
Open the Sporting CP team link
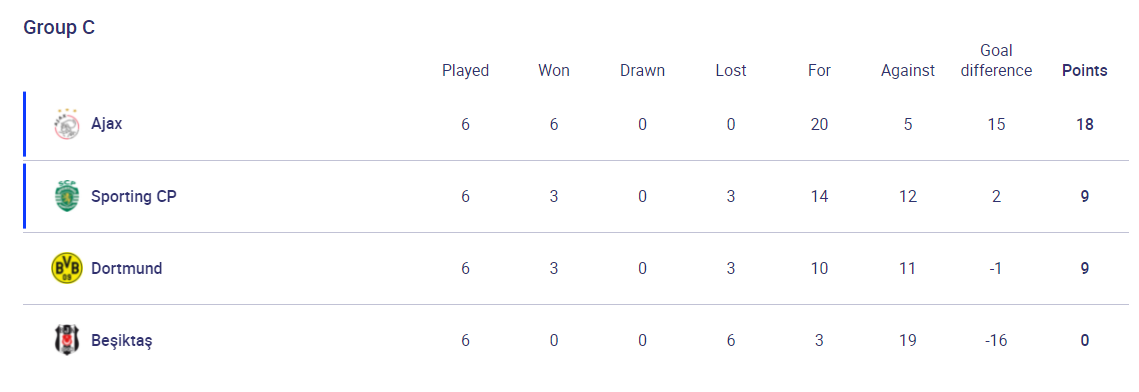point(134,196)
